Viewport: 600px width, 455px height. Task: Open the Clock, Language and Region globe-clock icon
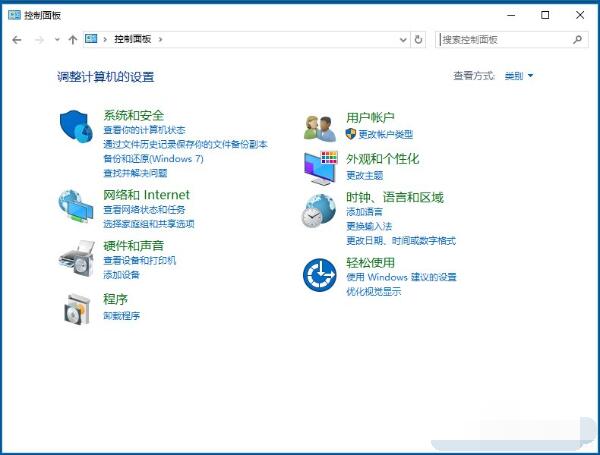click(319, 210)
